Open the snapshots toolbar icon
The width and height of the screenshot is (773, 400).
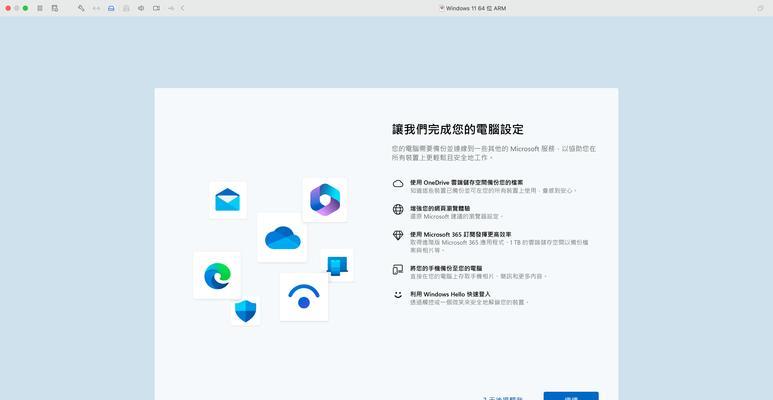point(55,8)
